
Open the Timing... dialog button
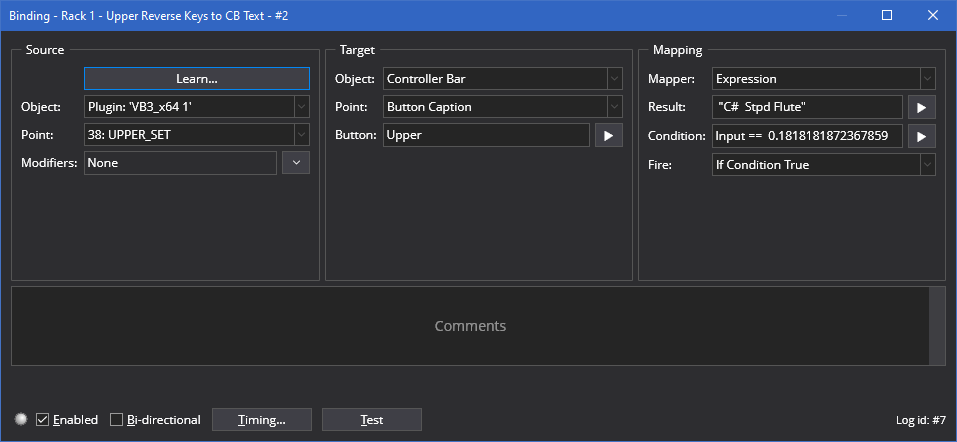[x=262, y=420]
